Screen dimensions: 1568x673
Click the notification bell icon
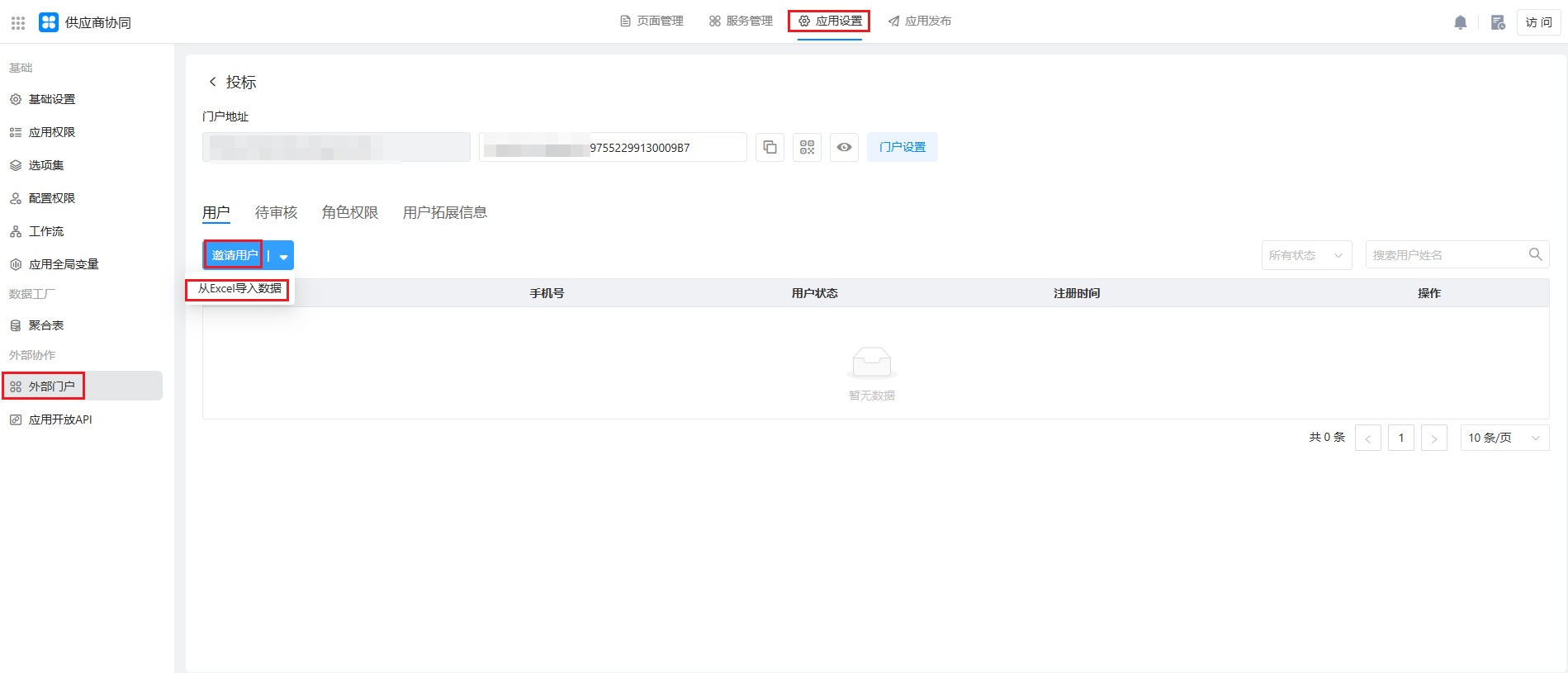click(x=1460, y=22)
